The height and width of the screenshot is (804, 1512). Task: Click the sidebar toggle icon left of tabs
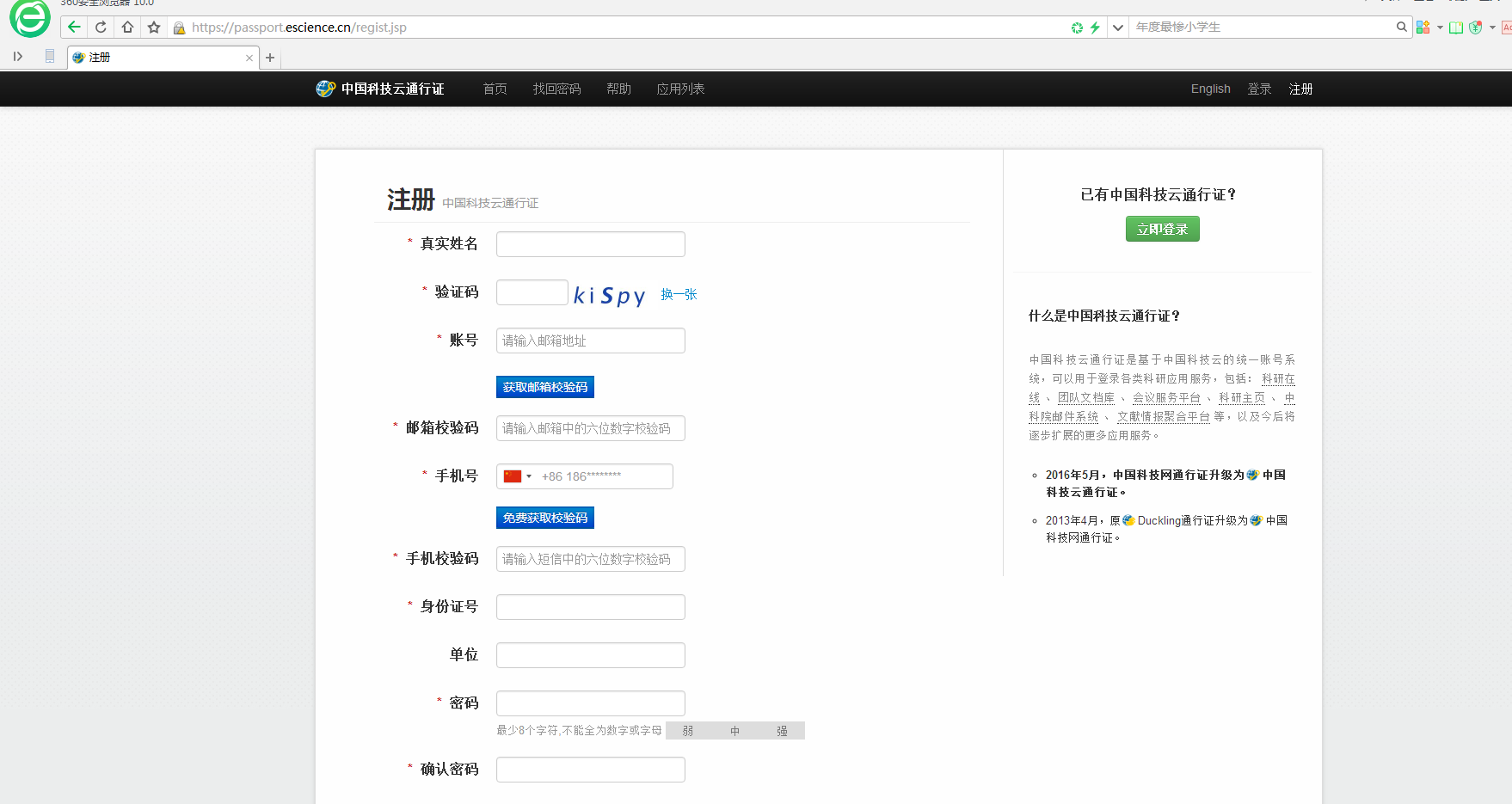pos(17,57)
